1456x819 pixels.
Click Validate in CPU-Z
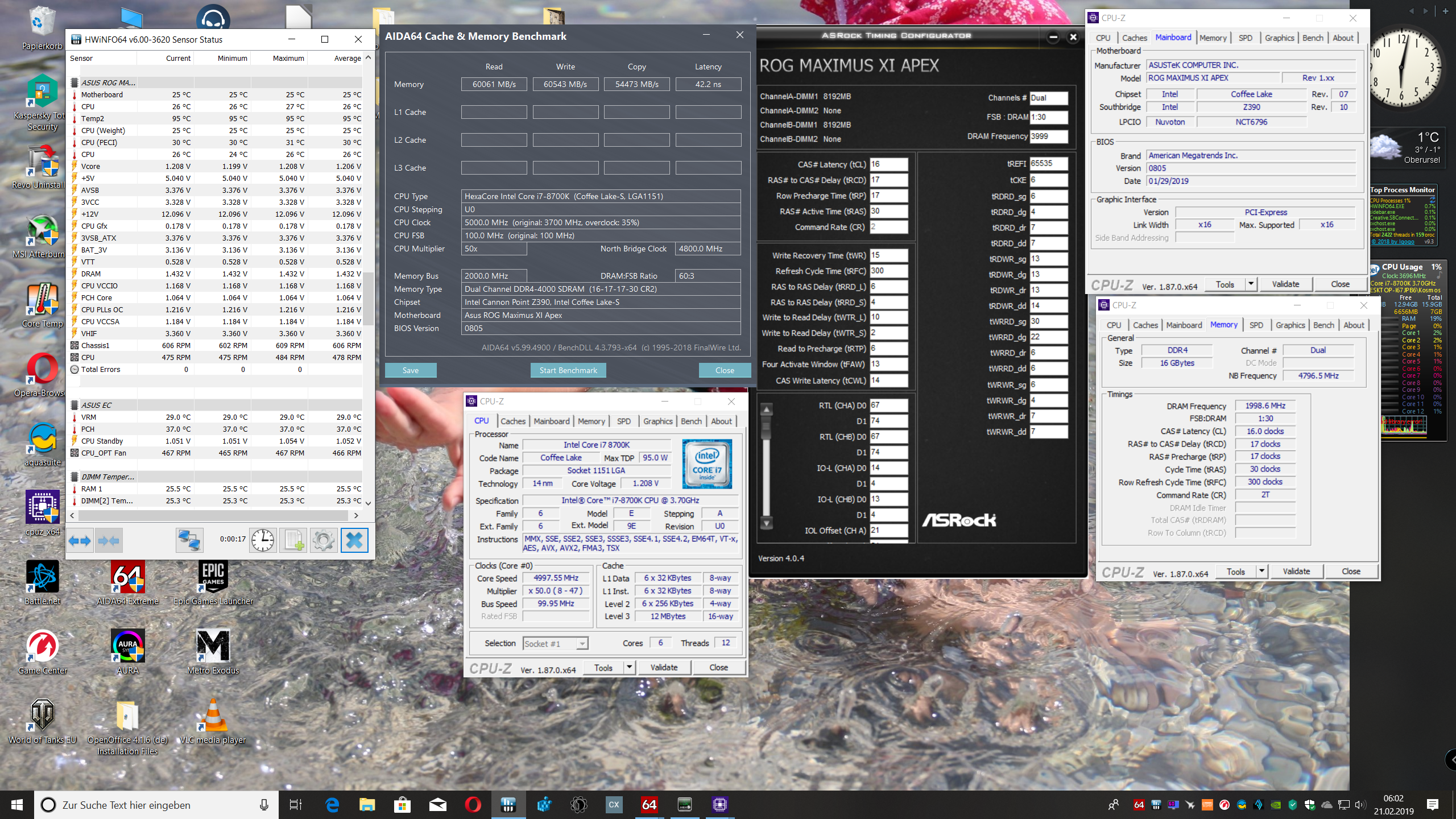(664, 667)
